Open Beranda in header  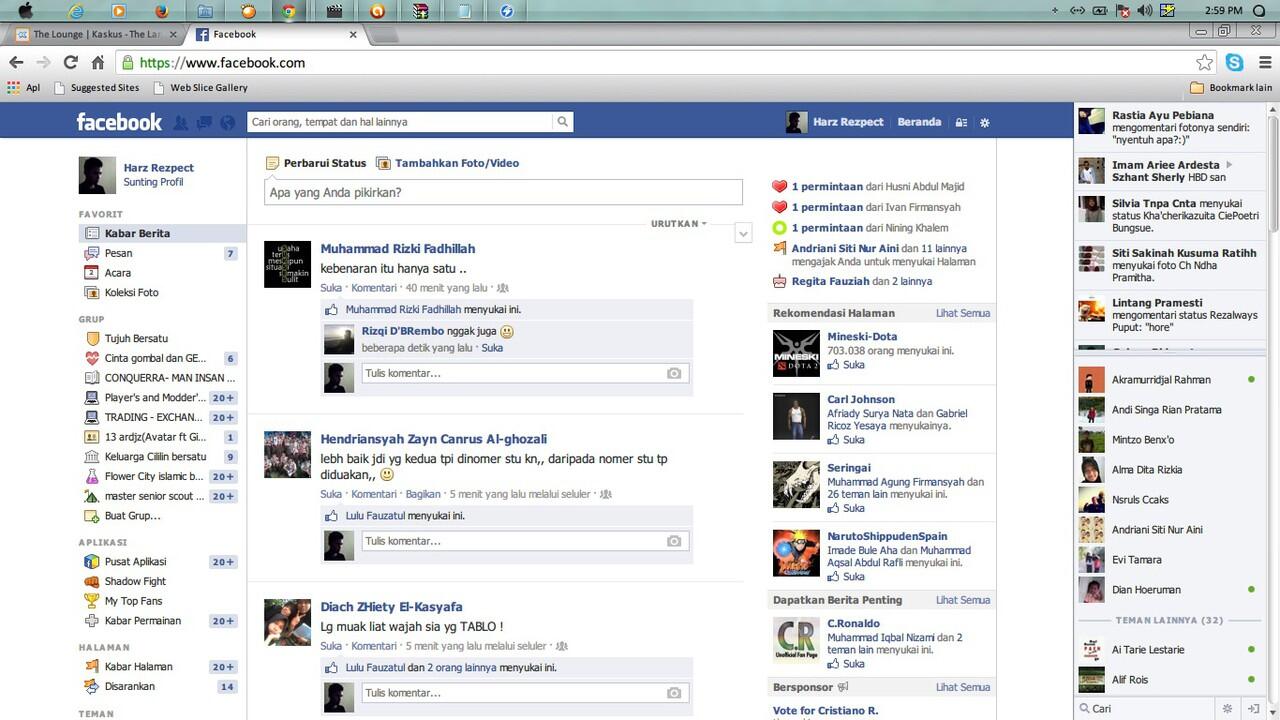[x=919, y=122]
